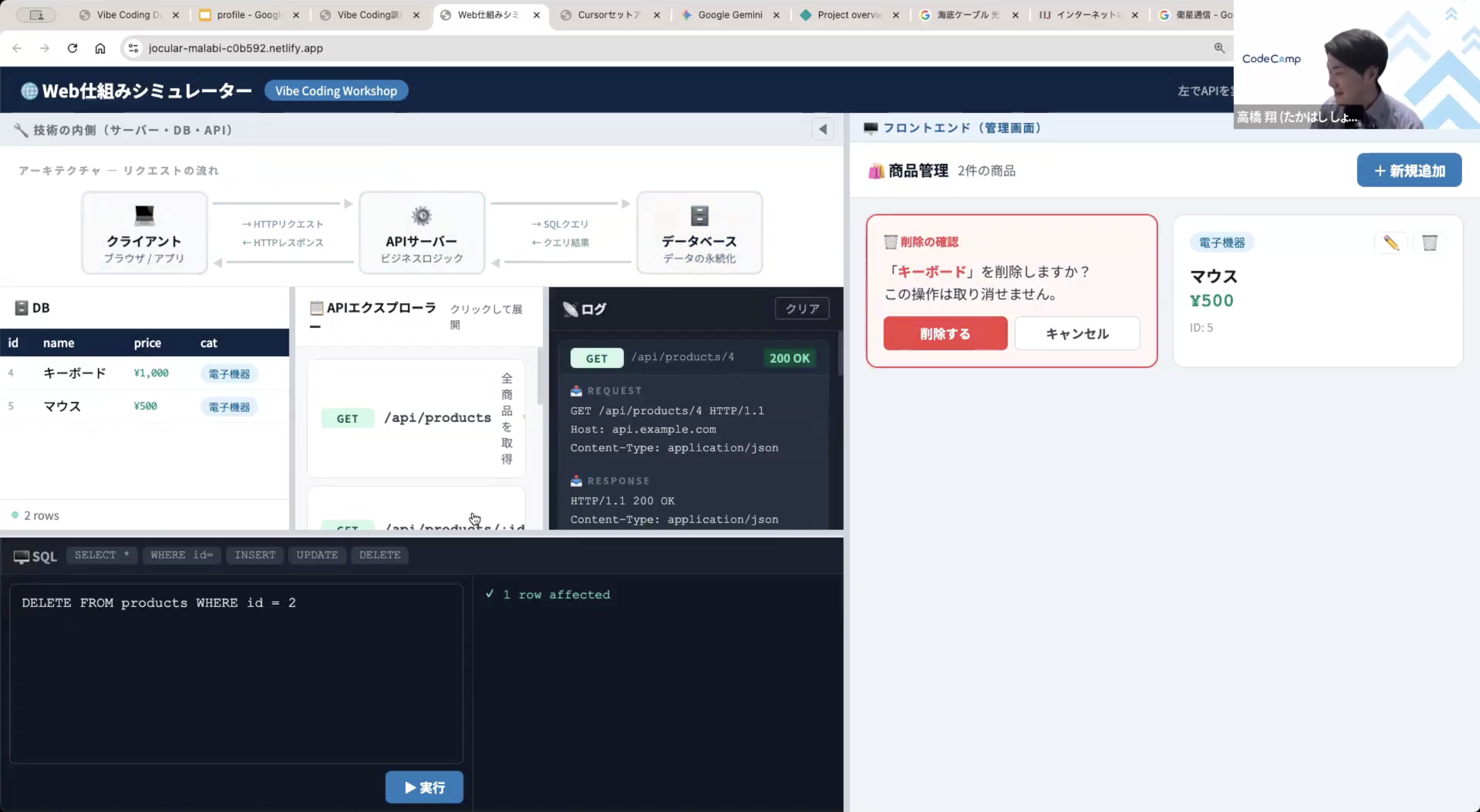The height and width of the screenshot is (812, 1480).
Task: Click the browser reload icon
Action: (x=72, y=48)
